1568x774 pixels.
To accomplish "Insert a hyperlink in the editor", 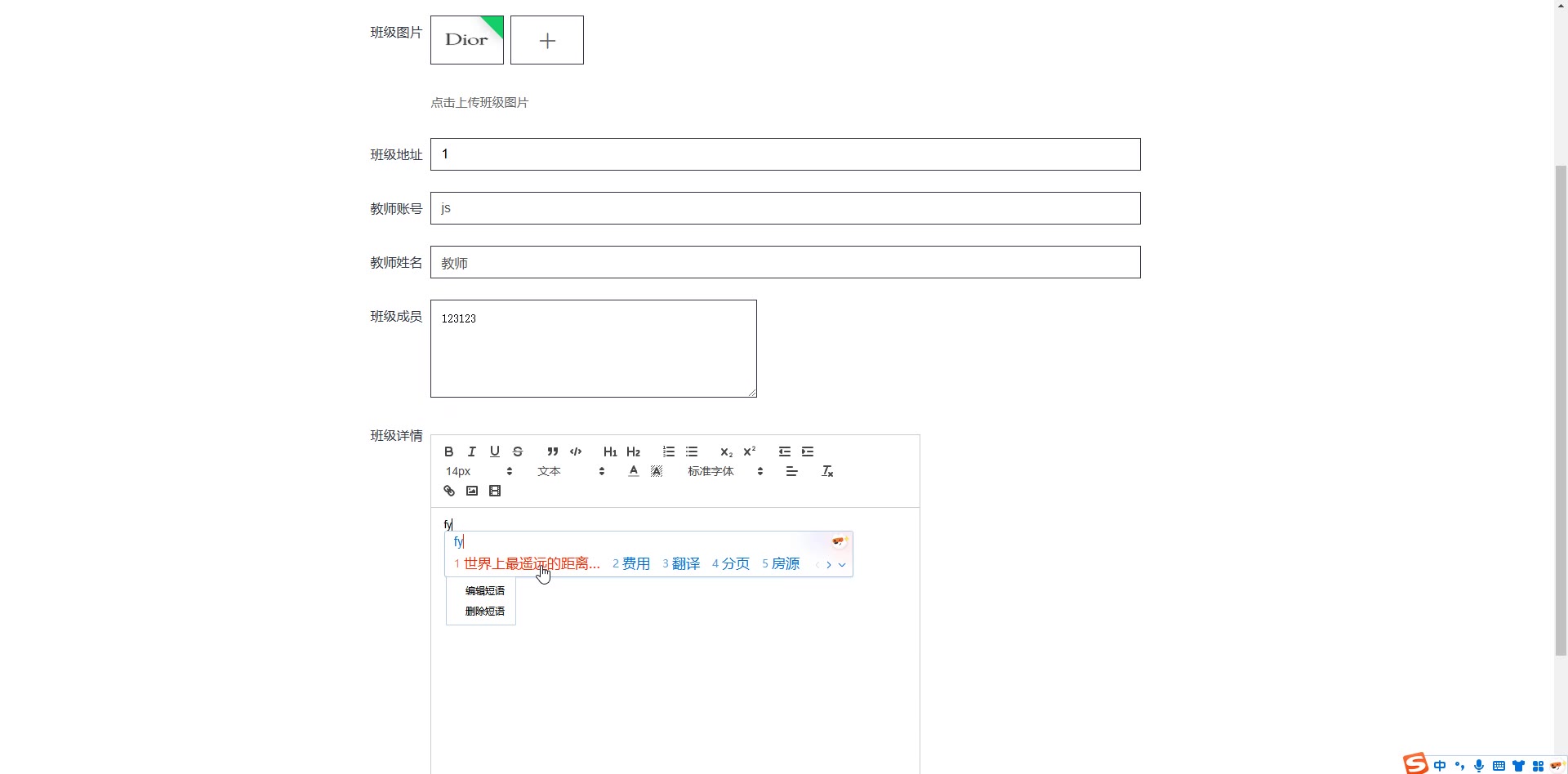I will click(x=449, y=491).
